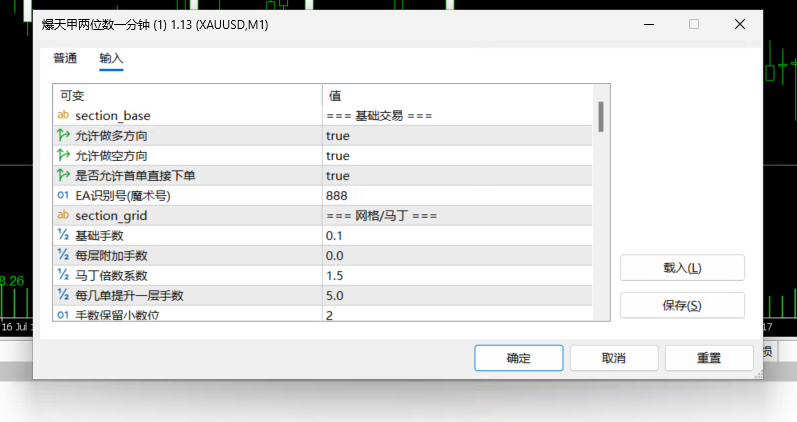Viewport: 797px width, 422px height.
Task: Select the 马丁倍数系数 row label
Action: pyautogui.click(x=111, y=276)
